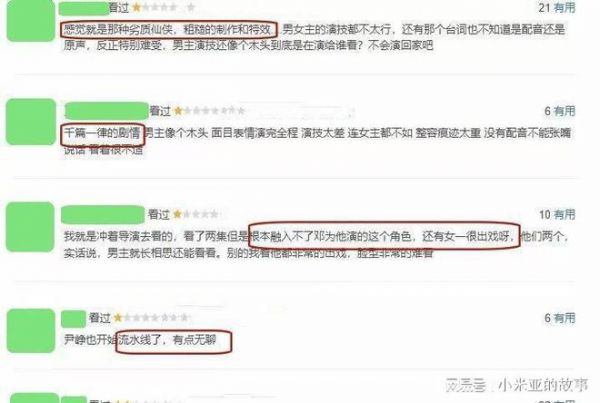Click 6 有用 on 千篇一律 review
The image size is (600, 403).
pyautogui.click(x=560, y=111)
